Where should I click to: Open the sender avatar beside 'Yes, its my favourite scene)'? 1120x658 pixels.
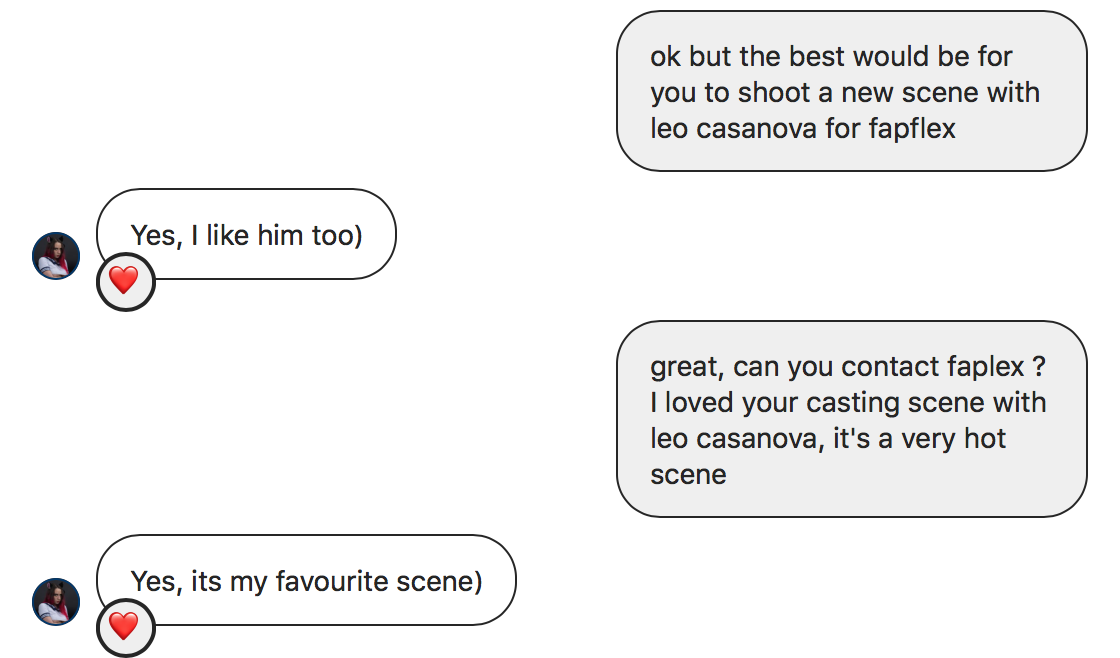click(x=56, y=602)
